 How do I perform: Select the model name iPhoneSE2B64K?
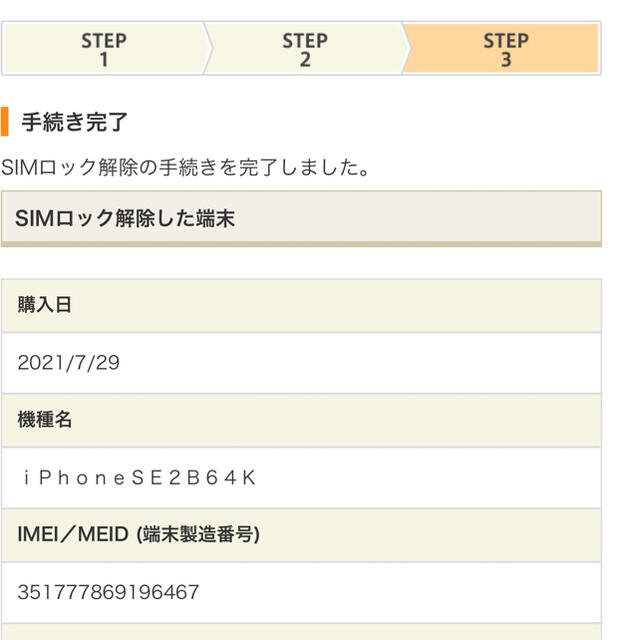coord(140,478)
